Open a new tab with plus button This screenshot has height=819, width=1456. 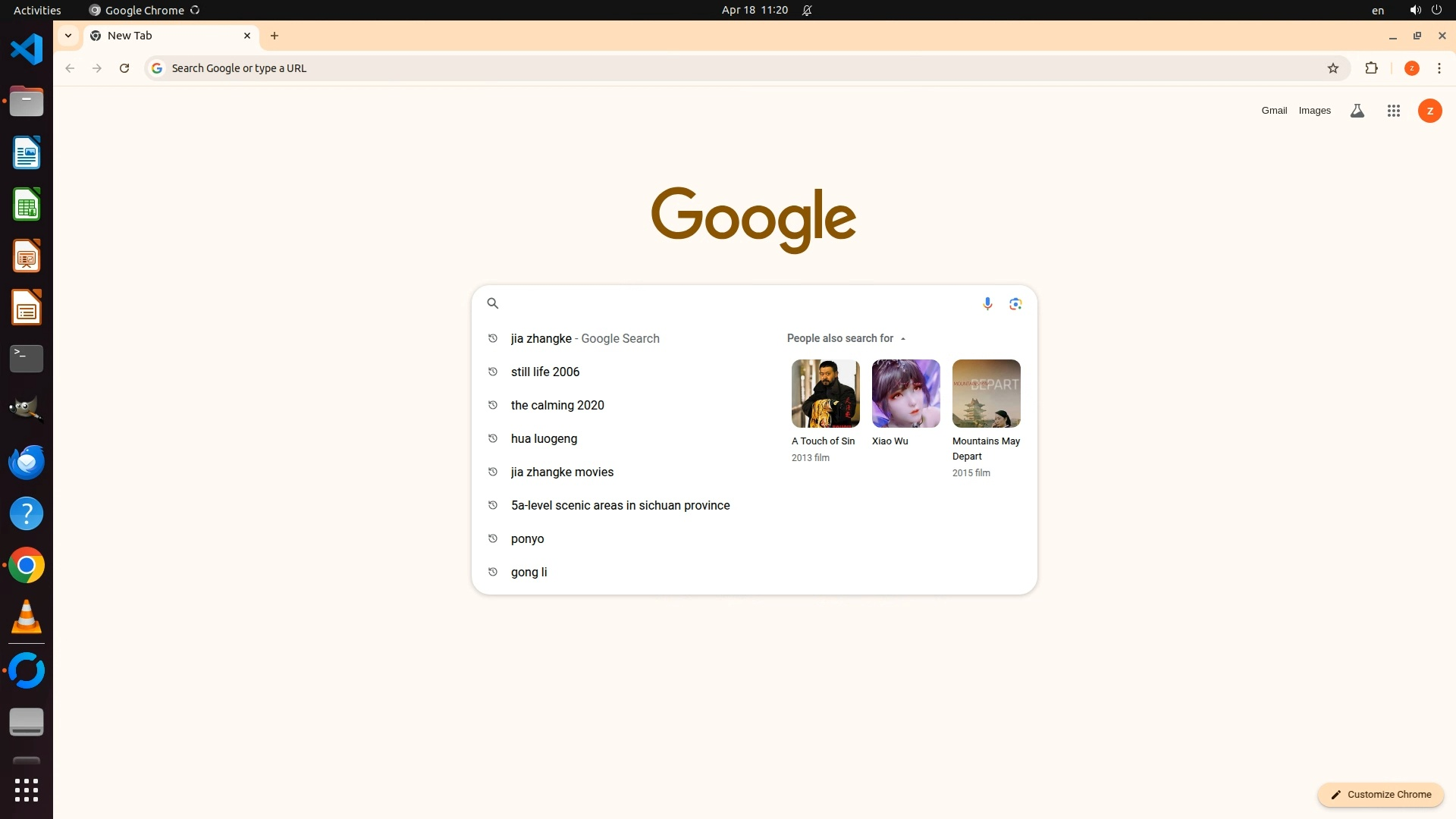[275, 36]
